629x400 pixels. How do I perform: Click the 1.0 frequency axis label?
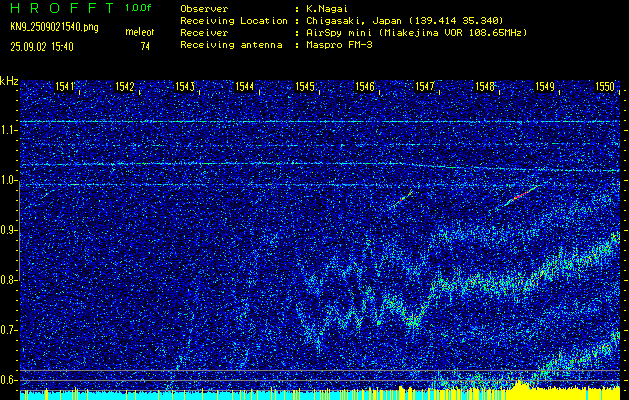pos(8,181)
